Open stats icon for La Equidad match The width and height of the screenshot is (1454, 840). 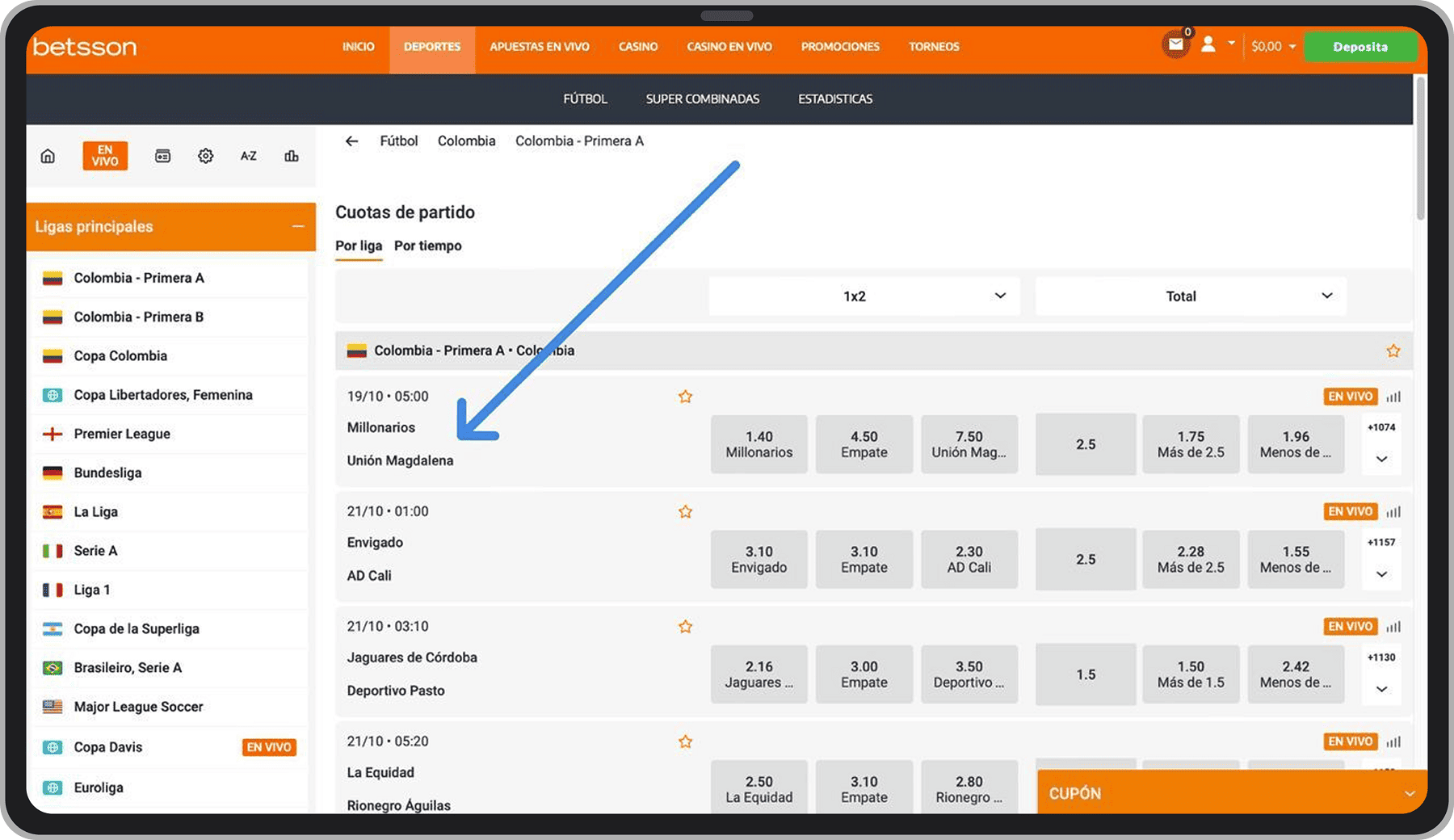pyautogui.click(x=1393, y=741)
